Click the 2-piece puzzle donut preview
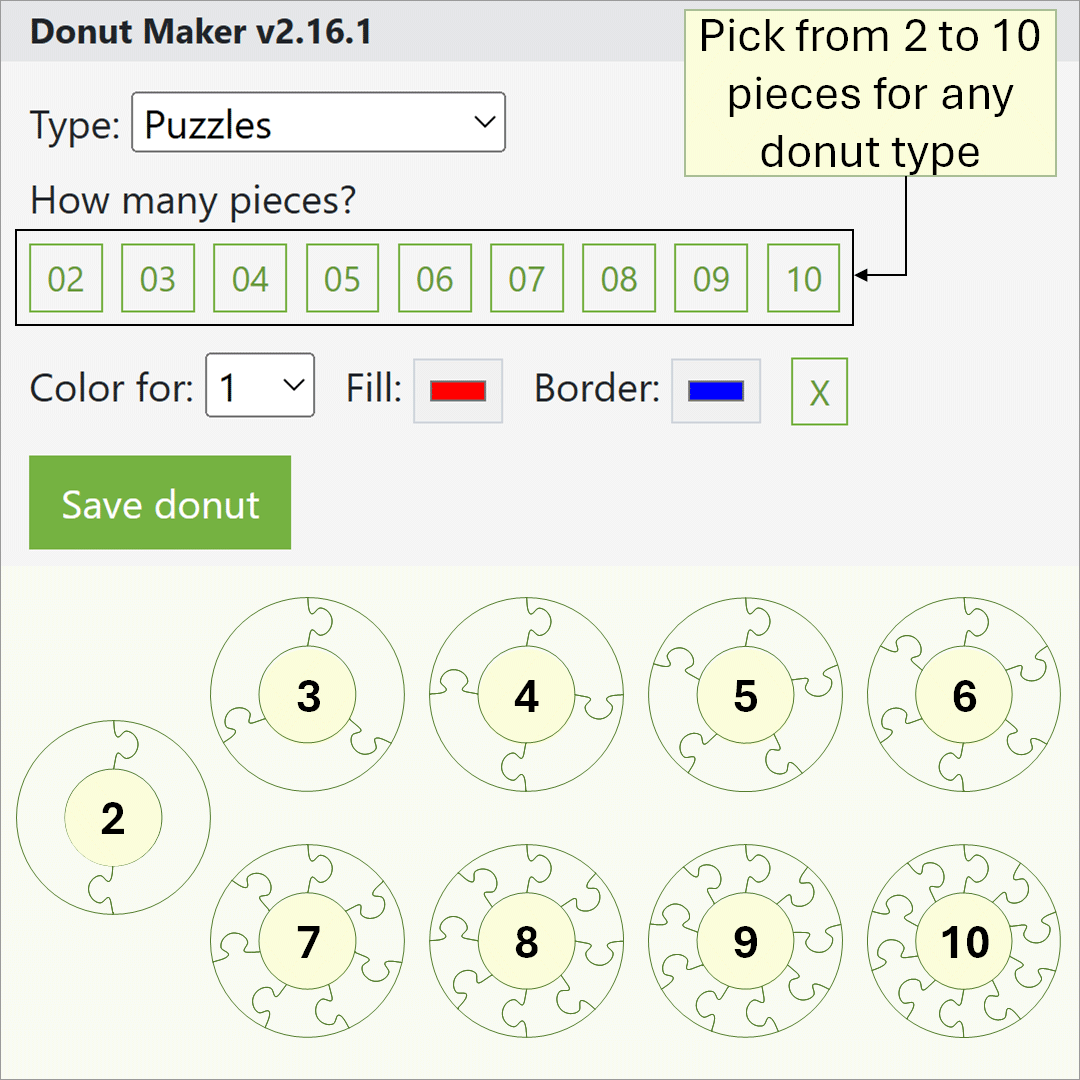This screenshot has width=1080, height=1080. click(x=114, y=817)
